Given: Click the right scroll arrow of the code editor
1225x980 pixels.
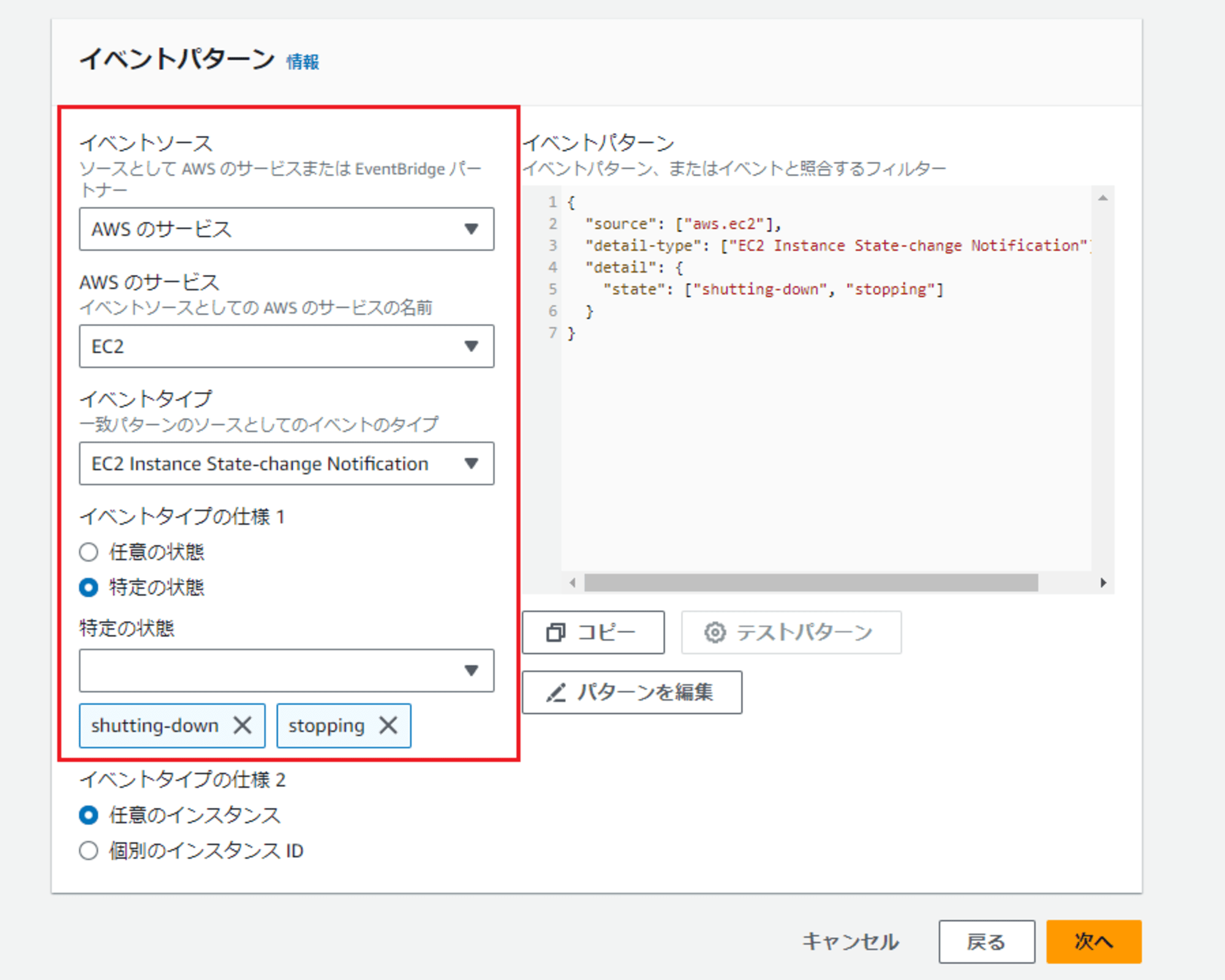Looking at the screenshot, I should (1103, 582).
